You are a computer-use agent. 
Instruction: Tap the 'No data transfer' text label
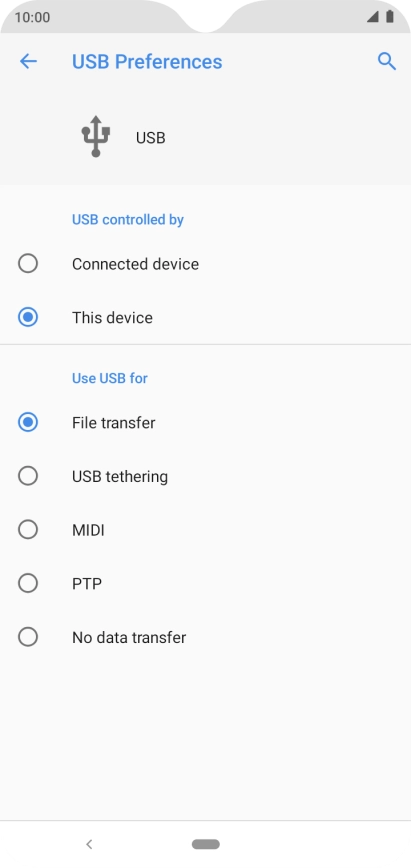click(129, 637)
